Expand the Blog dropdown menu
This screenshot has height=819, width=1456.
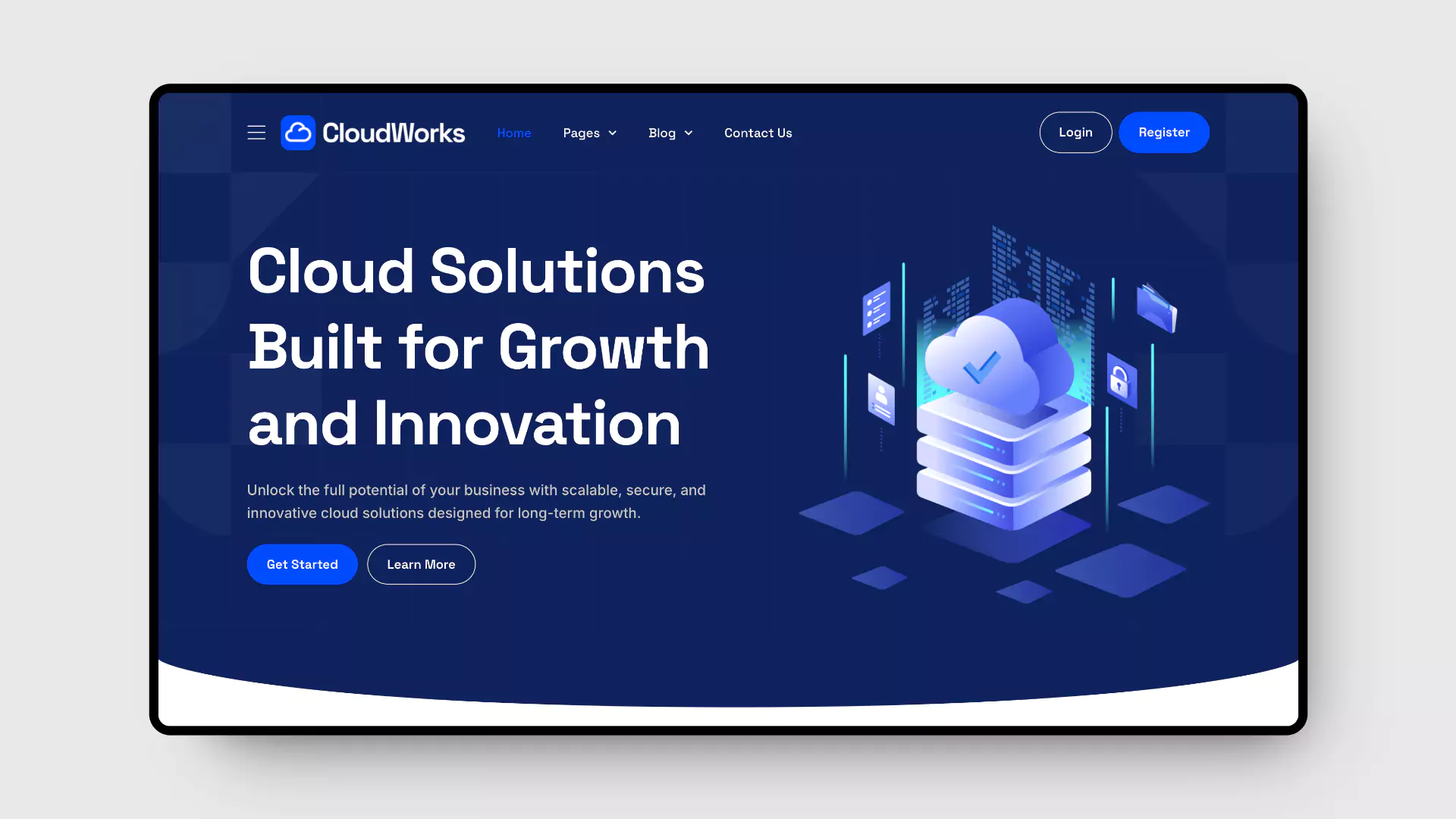(670, 132)
